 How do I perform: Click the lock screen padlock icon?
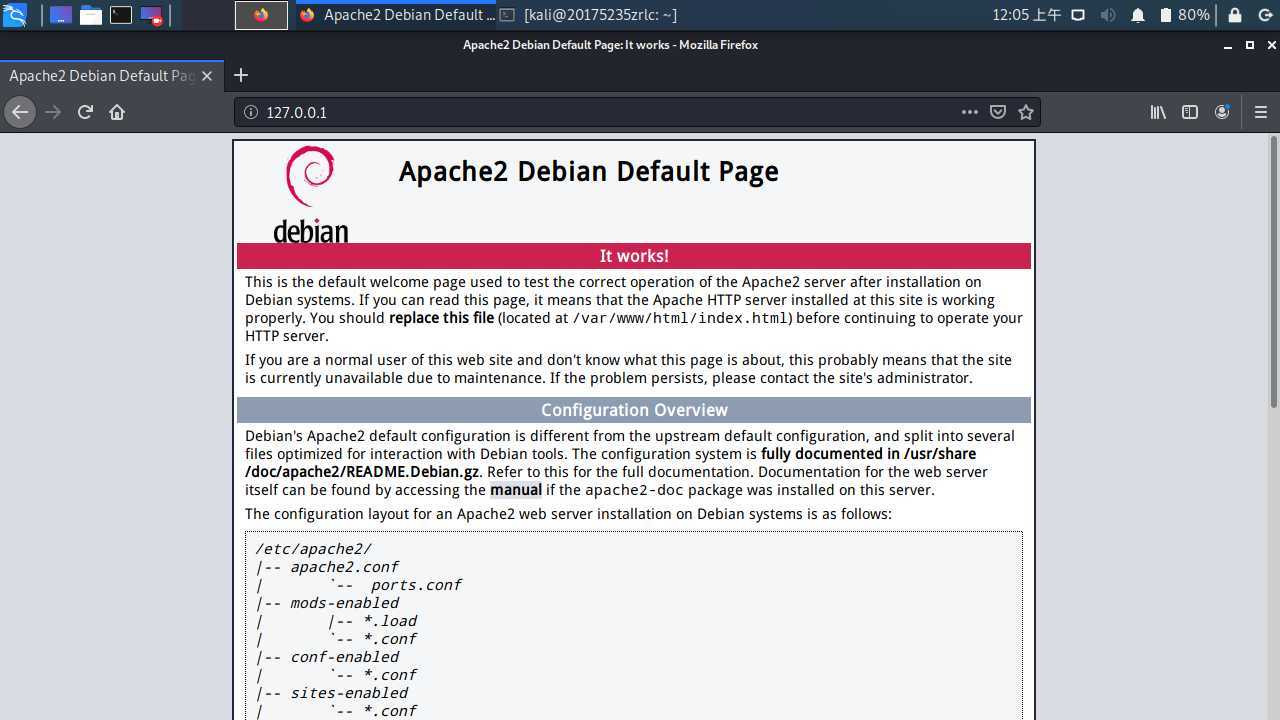[x=1235, y=15]
